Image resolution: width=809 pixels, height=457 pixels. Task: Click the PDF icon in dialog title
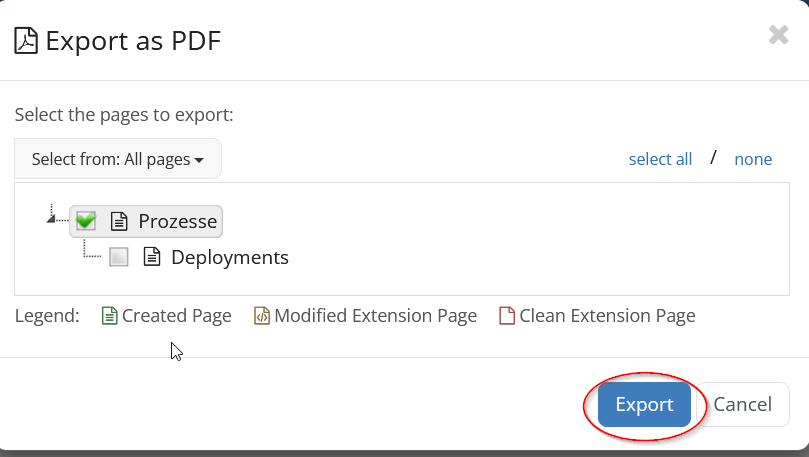pyautogui.click(x=27, y=40)
